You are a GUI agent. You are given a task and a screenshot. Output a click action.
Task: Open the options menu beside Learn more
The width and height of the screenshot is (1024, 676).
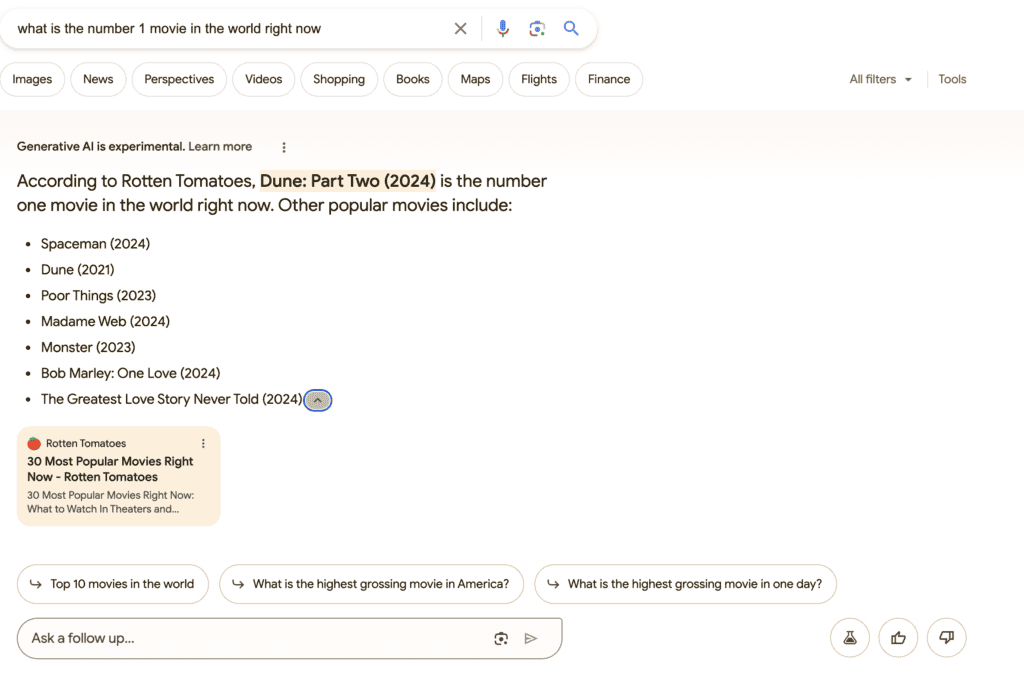(x=283, y=146)
